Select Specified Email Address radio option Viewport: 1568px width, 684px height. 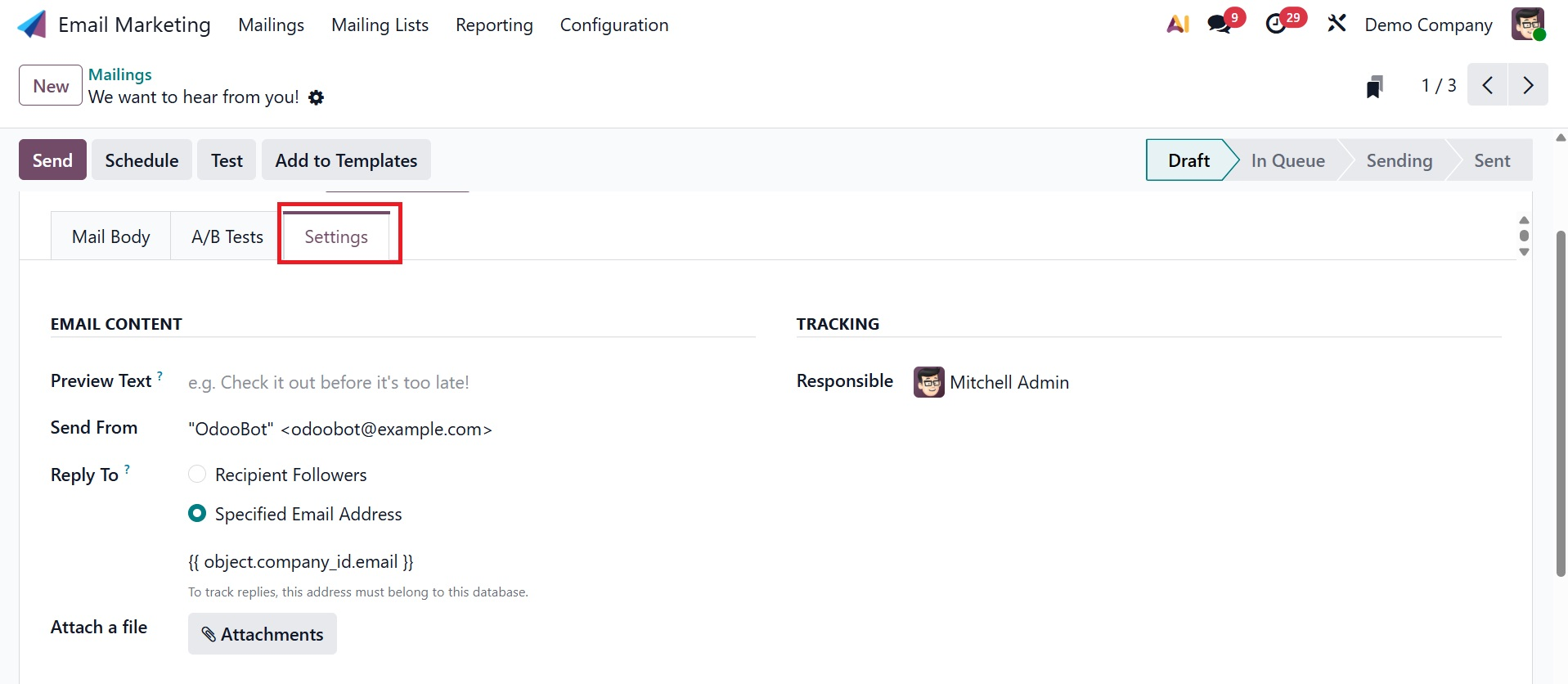click(197, 514)
